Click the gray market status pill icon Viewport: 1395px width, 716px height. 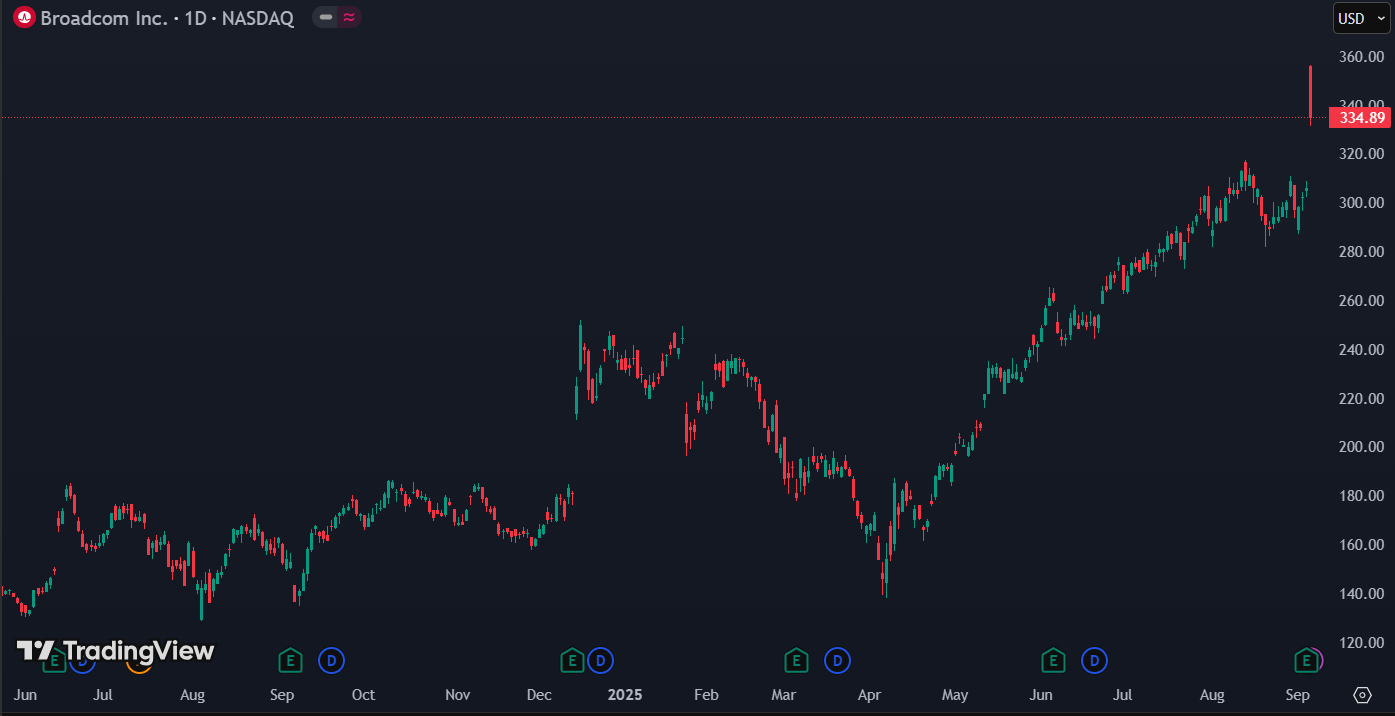click(x=326, y=17)
